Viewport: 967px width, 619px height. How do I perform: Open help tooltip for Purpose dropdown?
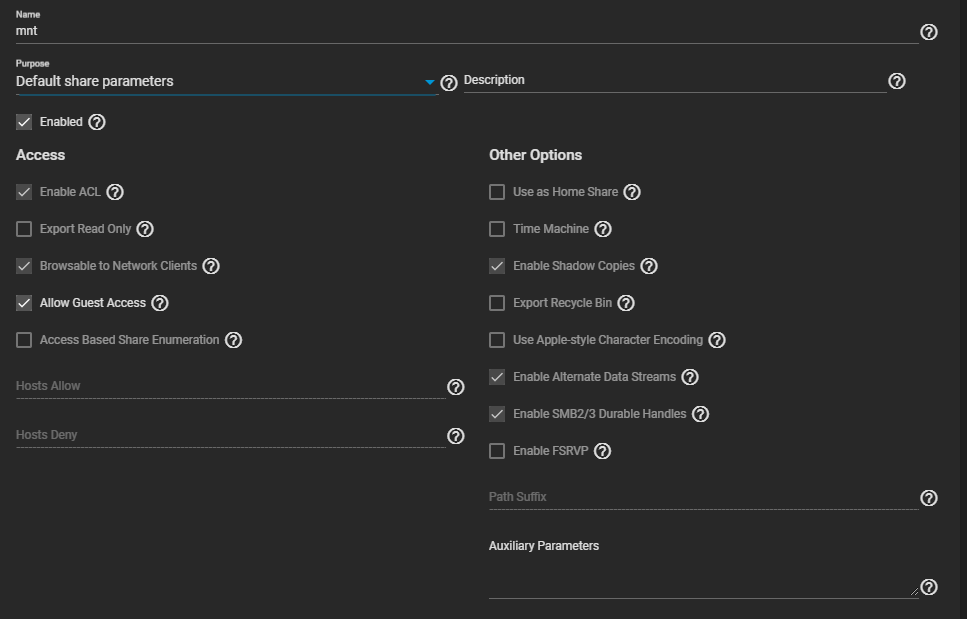[449, 83]
